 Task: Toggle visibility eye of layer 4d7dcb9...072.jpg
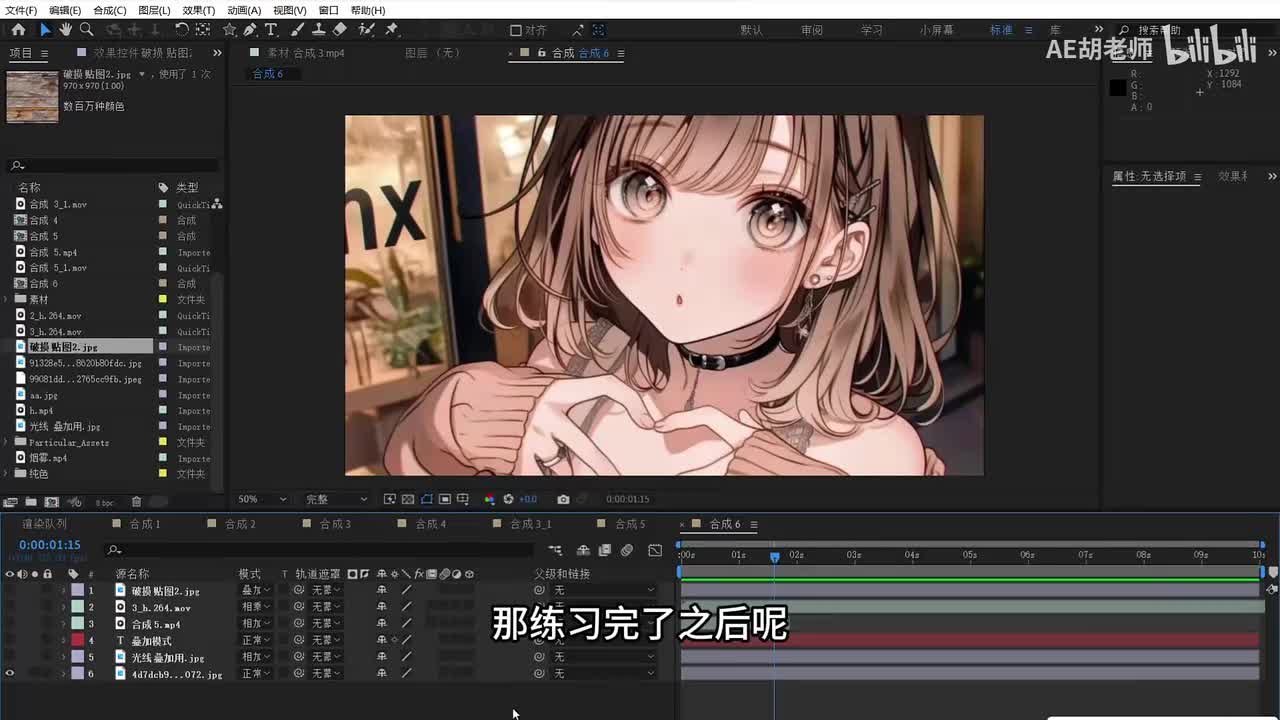pyautogui.click(x=10, y=674)
